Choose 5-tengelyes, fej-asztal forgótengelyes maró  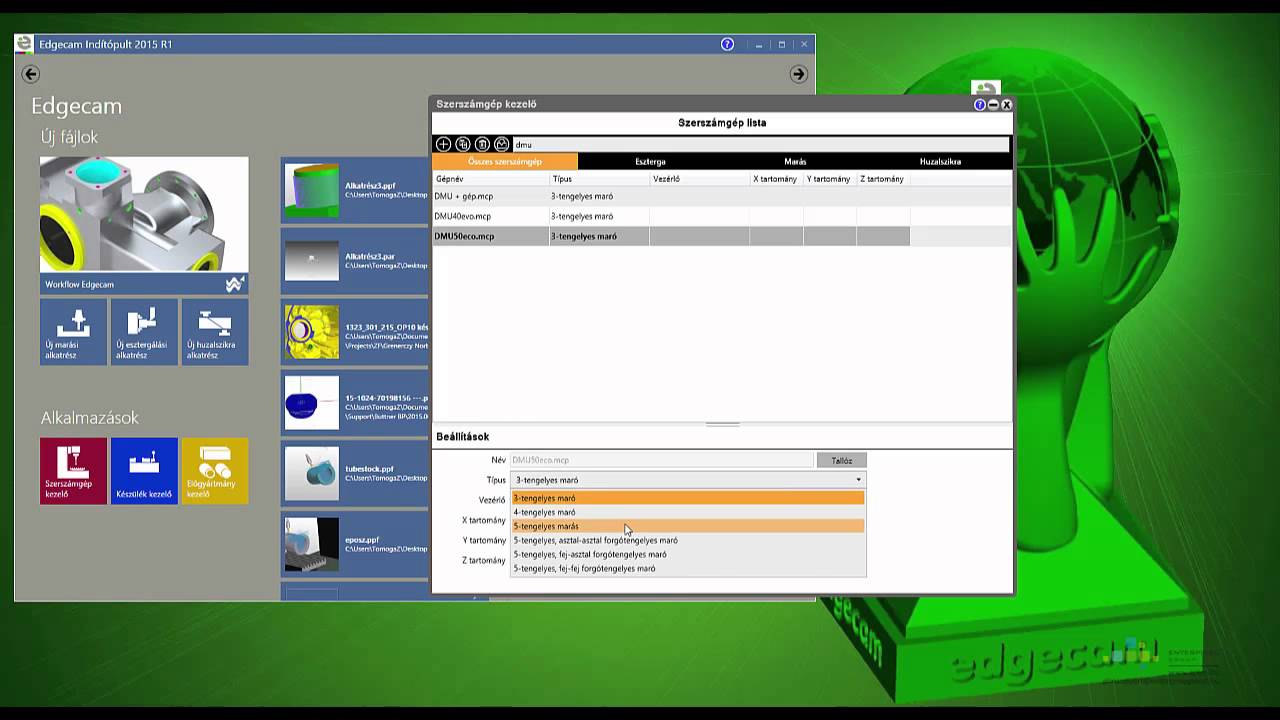pyautogui.click(x=688, y=554)
